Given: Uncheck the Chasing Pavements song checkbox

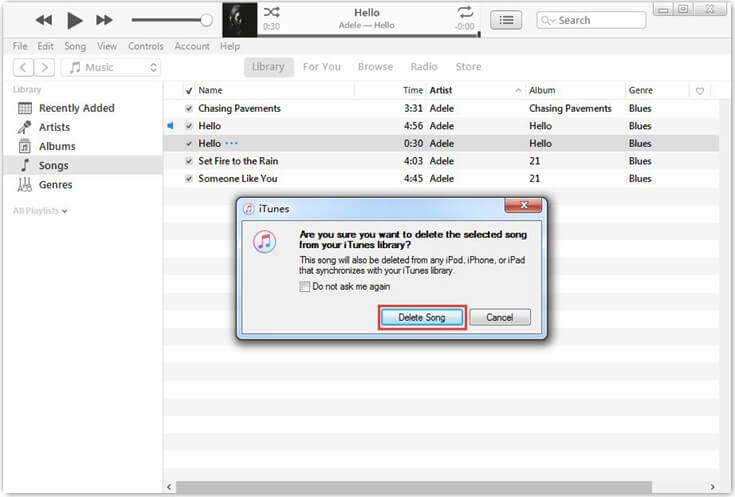Looking at the screenshot, I should pyautogui.click(x=189, y=108).
